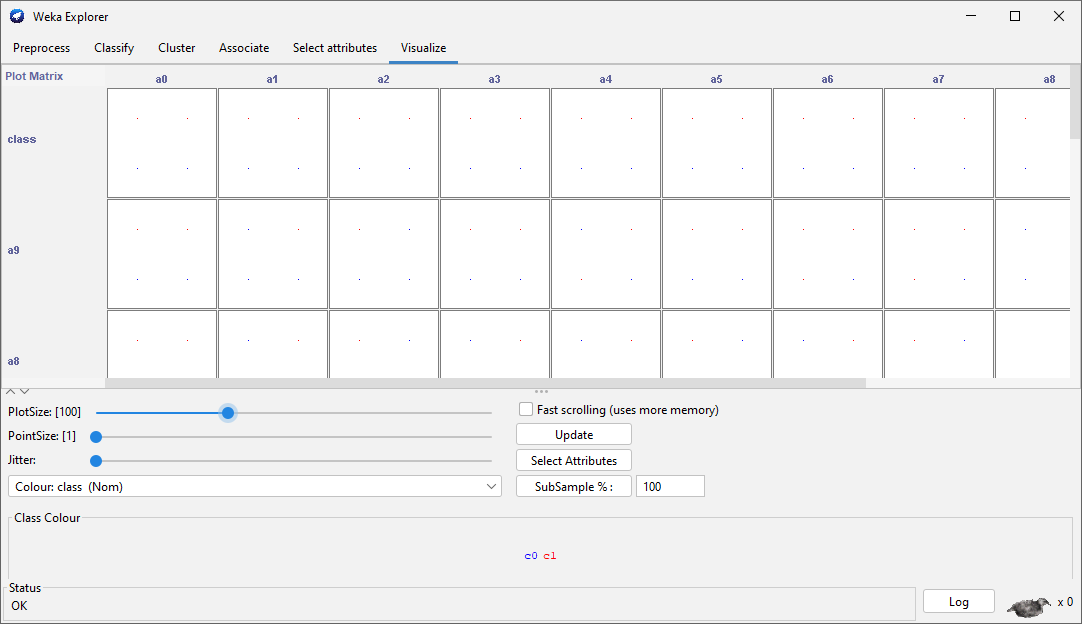Click the Weka logo in title bar
Screen dimensions: 1082x624
17,16
